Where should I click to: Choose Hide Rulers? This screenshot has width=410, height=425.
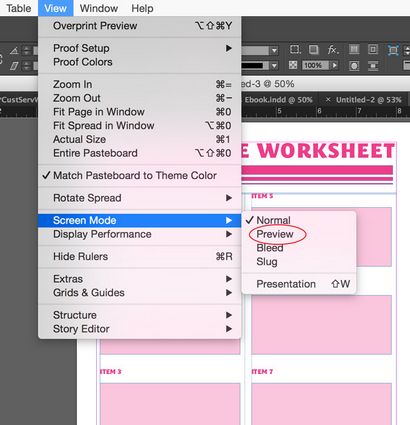click(139, 256)
